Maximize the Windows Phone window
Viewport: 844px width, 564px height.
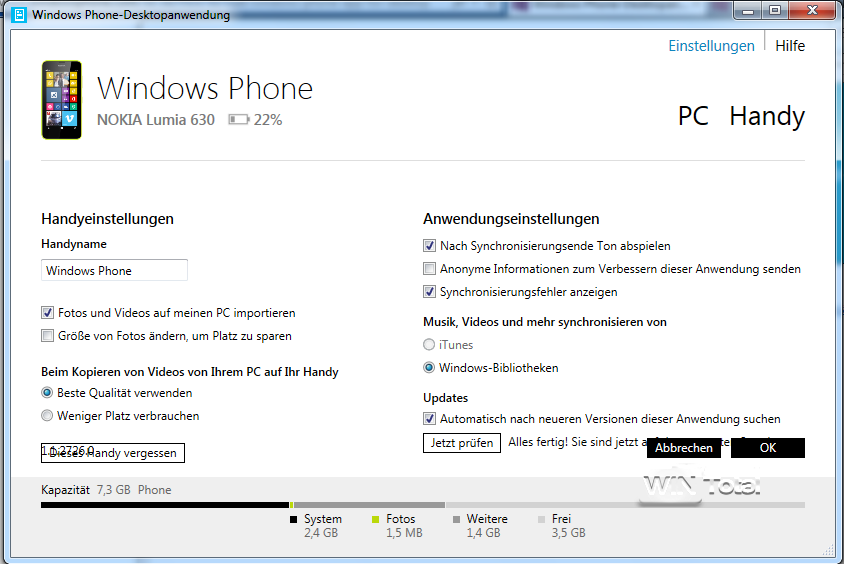pos(775,10)
